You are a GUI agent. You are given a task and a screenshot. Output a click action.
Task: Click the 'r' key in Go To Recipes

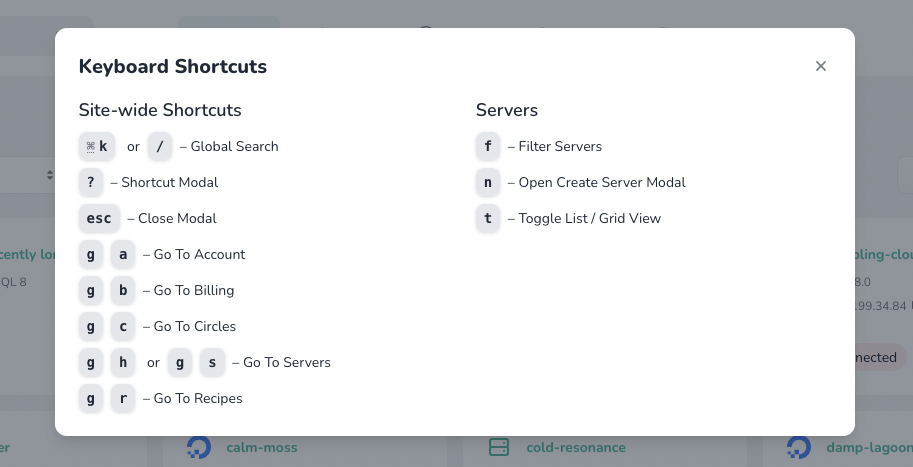(123, 398)
